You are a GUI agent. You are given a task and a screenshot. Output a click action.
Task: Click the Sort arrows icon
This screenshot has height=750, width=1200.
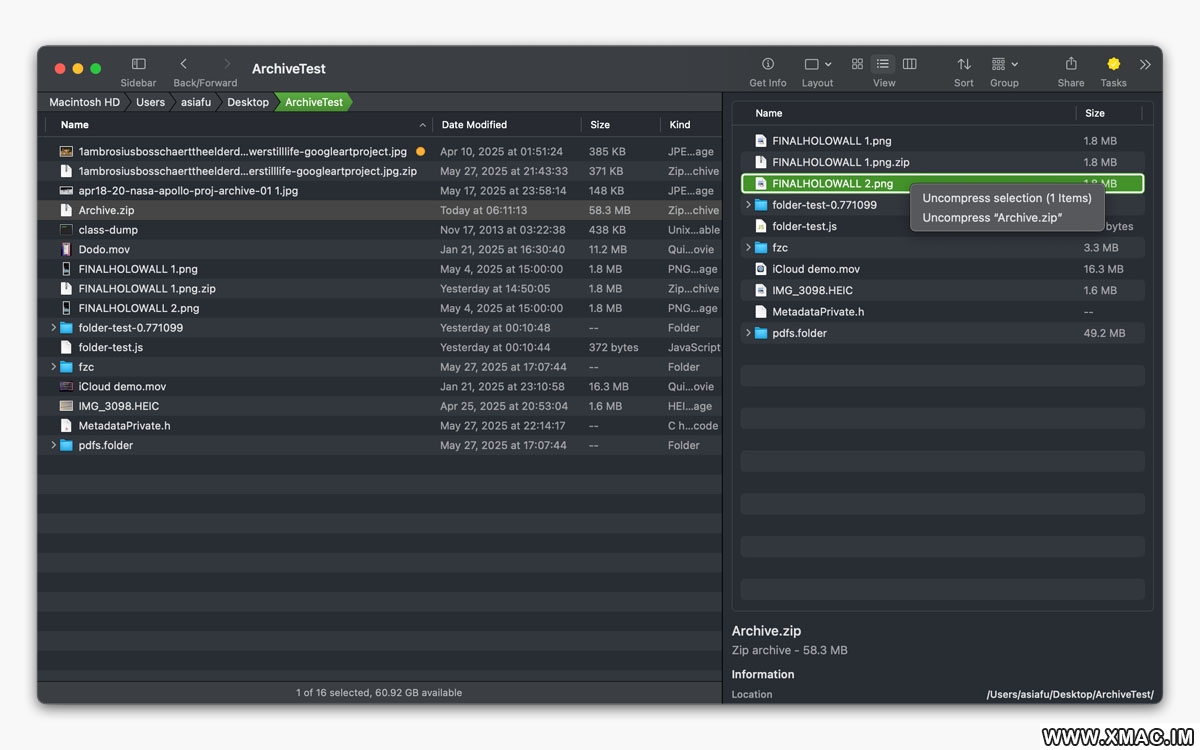(x=963, y=64)
